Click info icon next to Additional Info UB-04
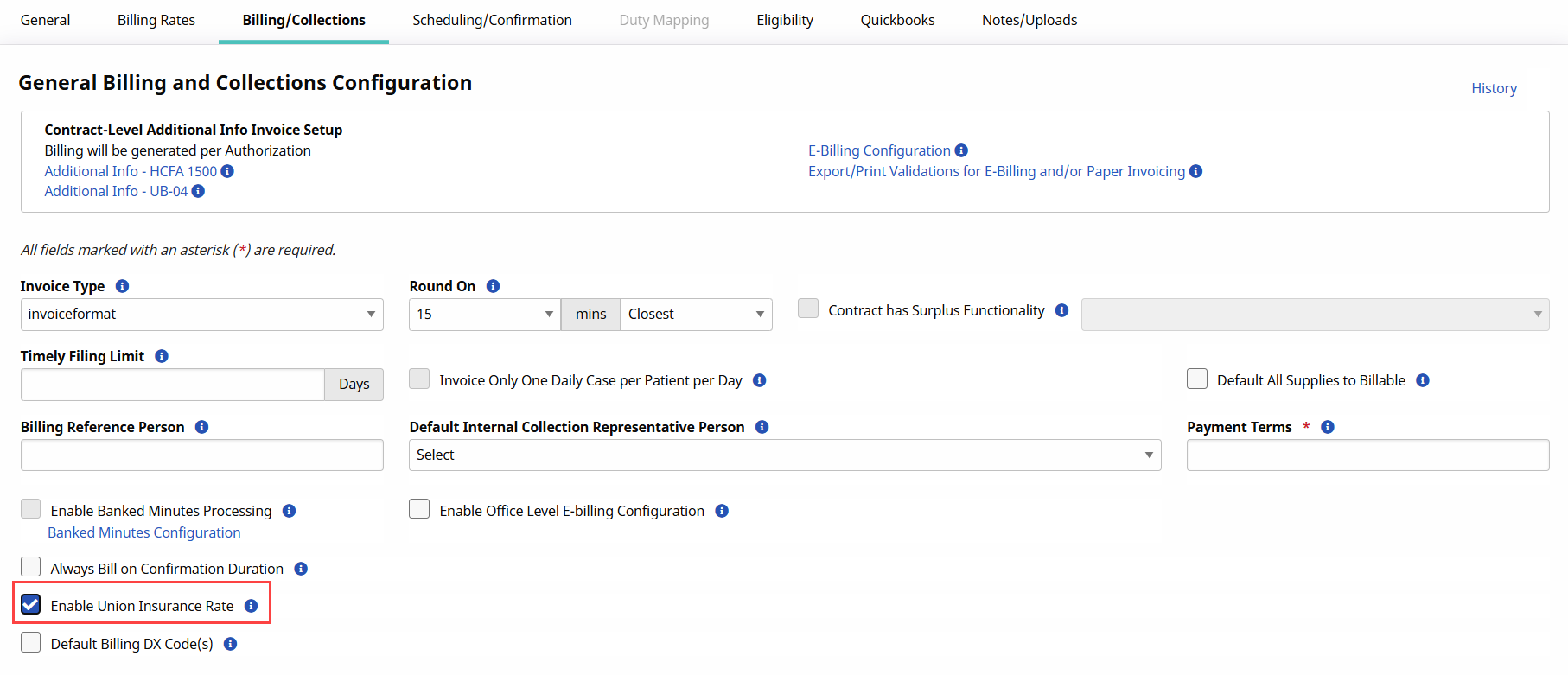The image size is (1568, 675). coord(198,191)
